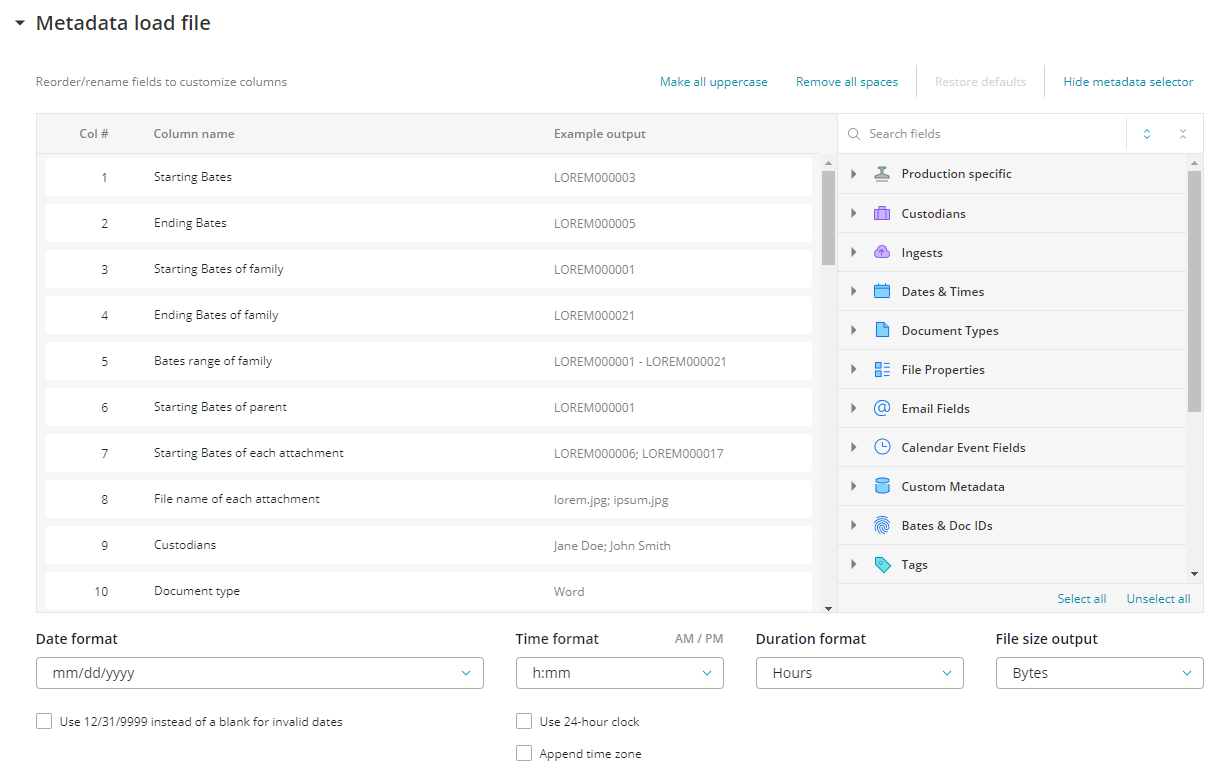Click Make all uppercase link

tap(714, 82)
